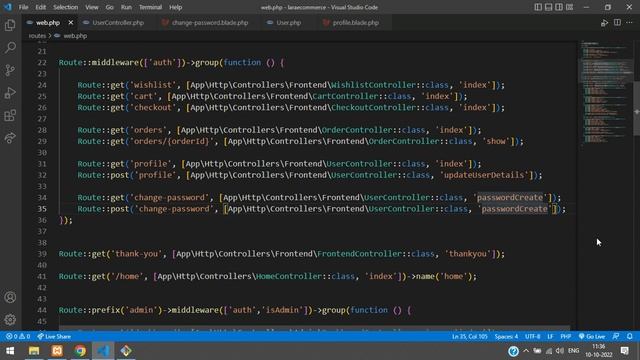Open editor More Actions ellipsis
This screenshot has height=360, width=640.
click(630, 23)
